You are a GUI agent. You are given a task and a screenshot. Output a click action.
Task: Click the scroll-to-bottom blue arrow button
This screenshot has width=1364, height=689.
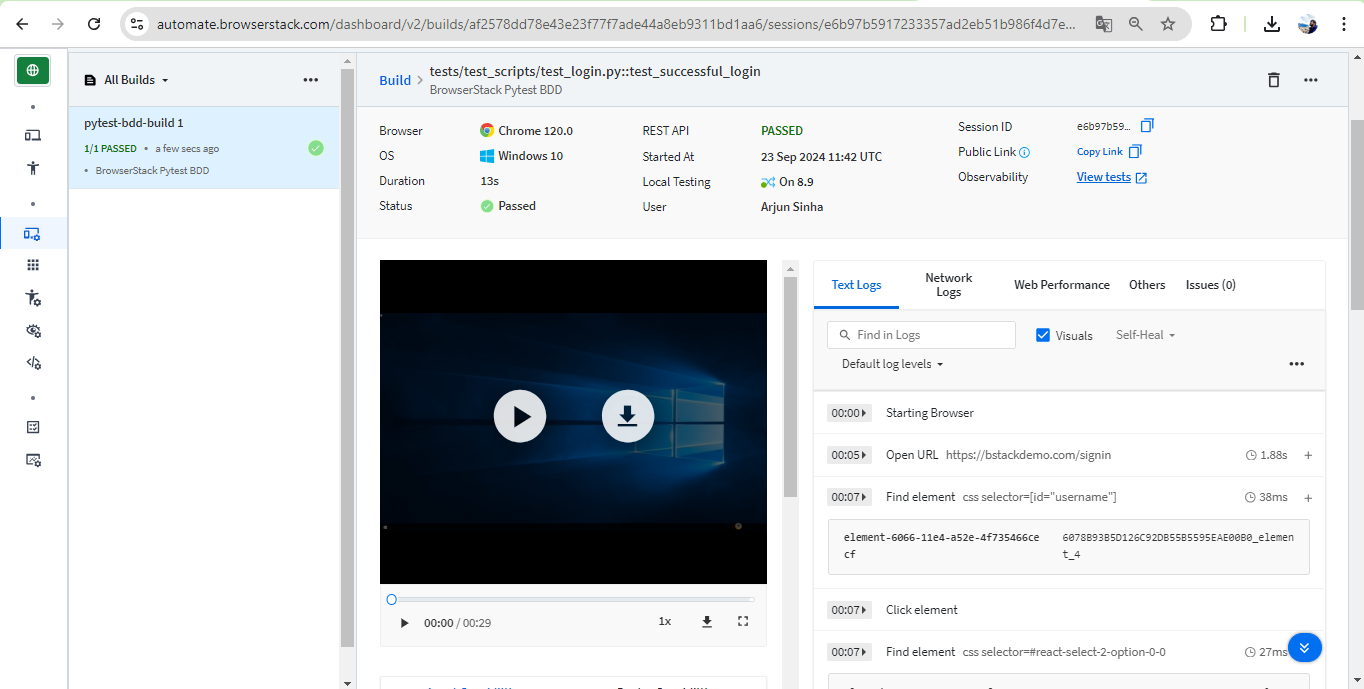[x=1304, y=647]
